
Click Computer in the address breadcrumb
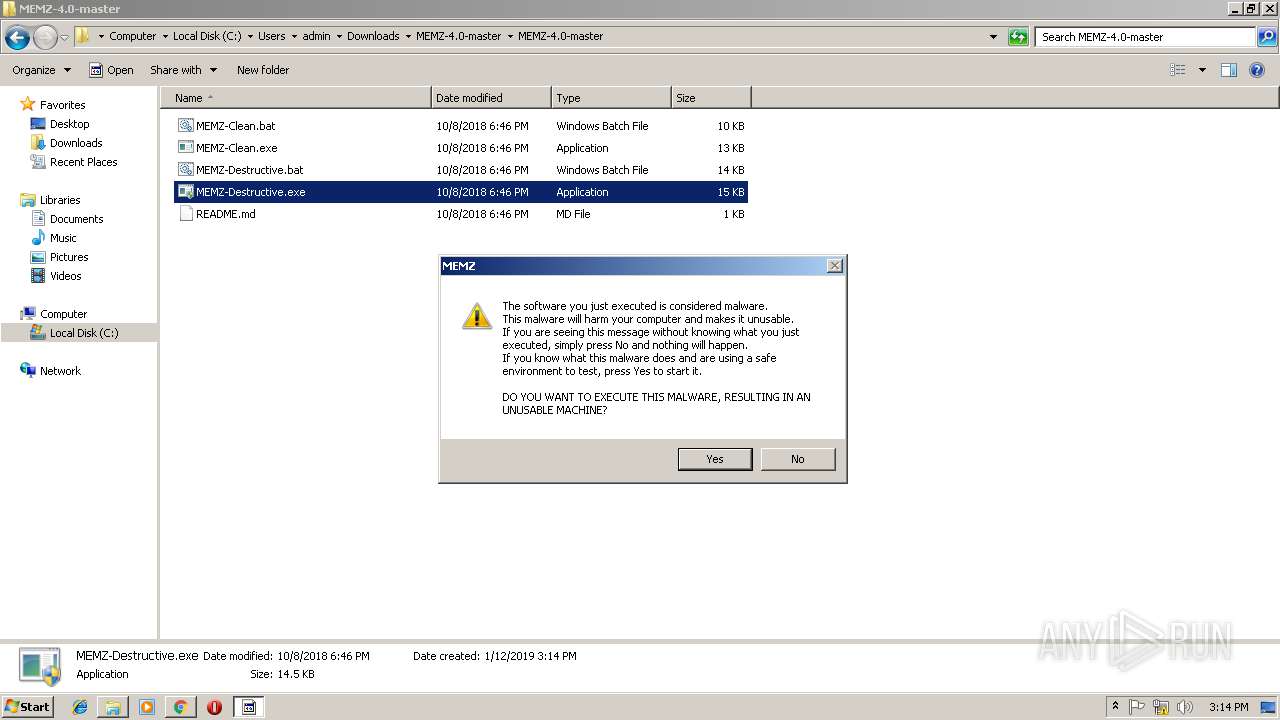tap(132, 37)
